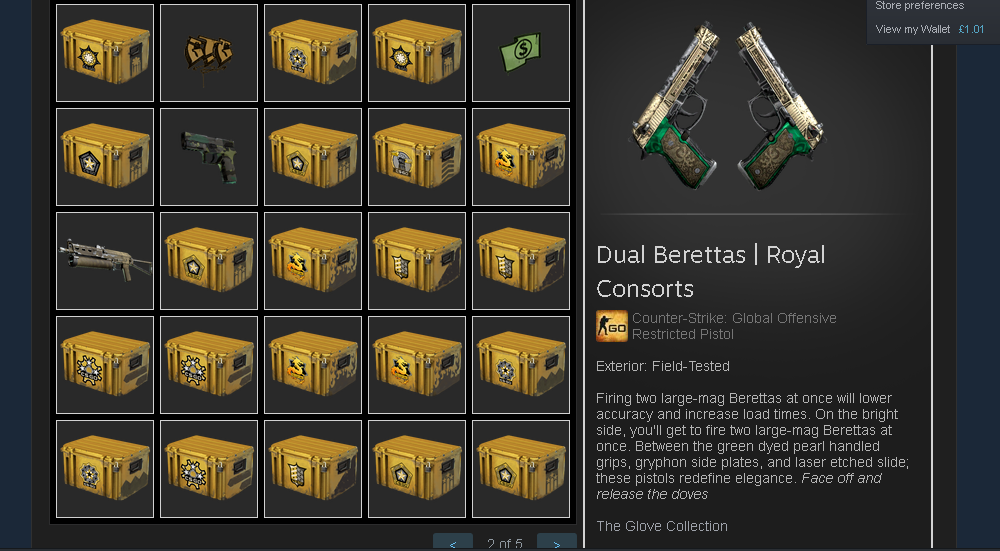Click the CS:GO game icon
Image resolution: width=1000 pixels, height=551 pixels.
tap(612, 326)
